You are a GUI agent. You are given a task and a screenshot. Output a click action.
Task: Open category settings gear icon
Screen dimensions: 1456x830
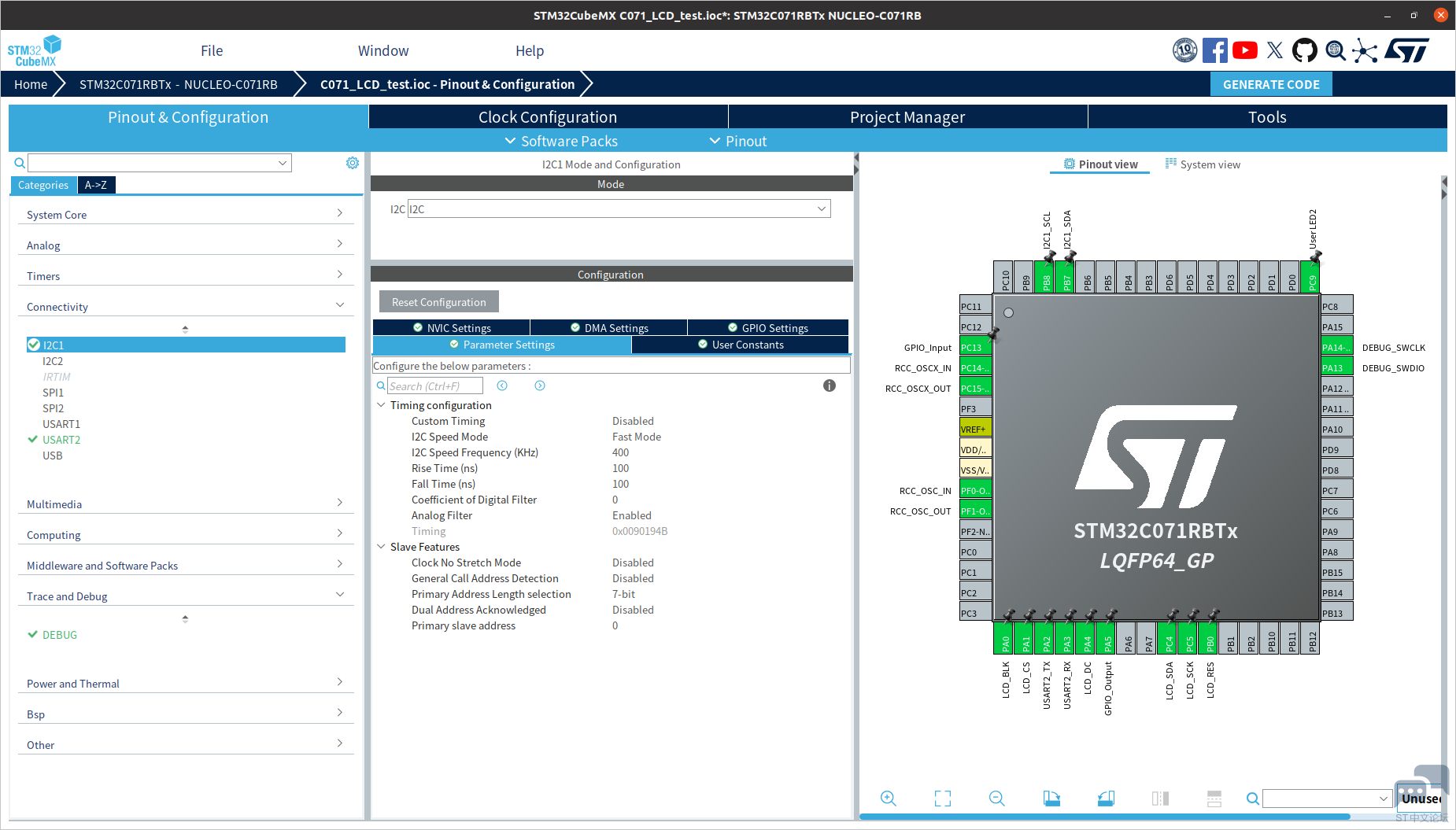353,163
